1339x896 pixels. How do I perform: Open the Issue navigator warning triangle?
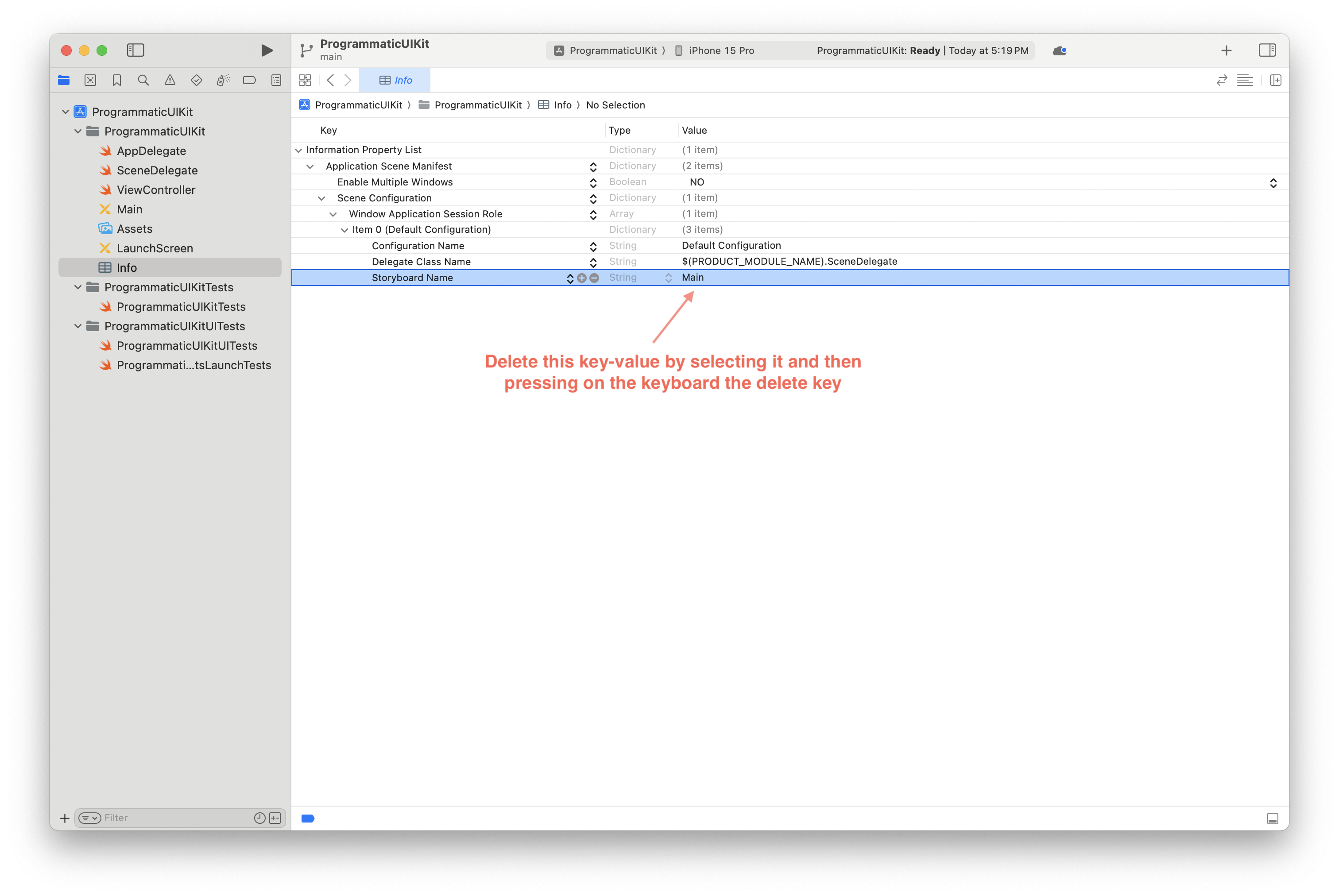click(169, 80)
